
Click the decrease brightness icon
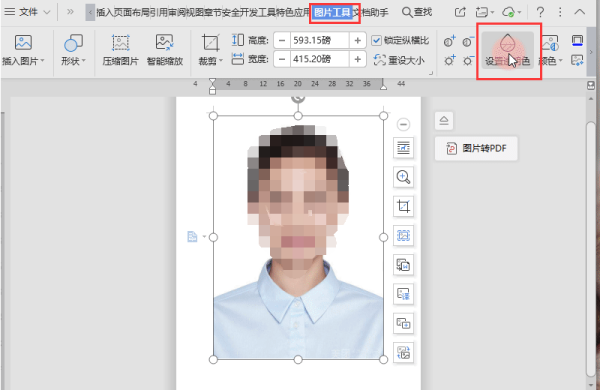coord(468,60)
